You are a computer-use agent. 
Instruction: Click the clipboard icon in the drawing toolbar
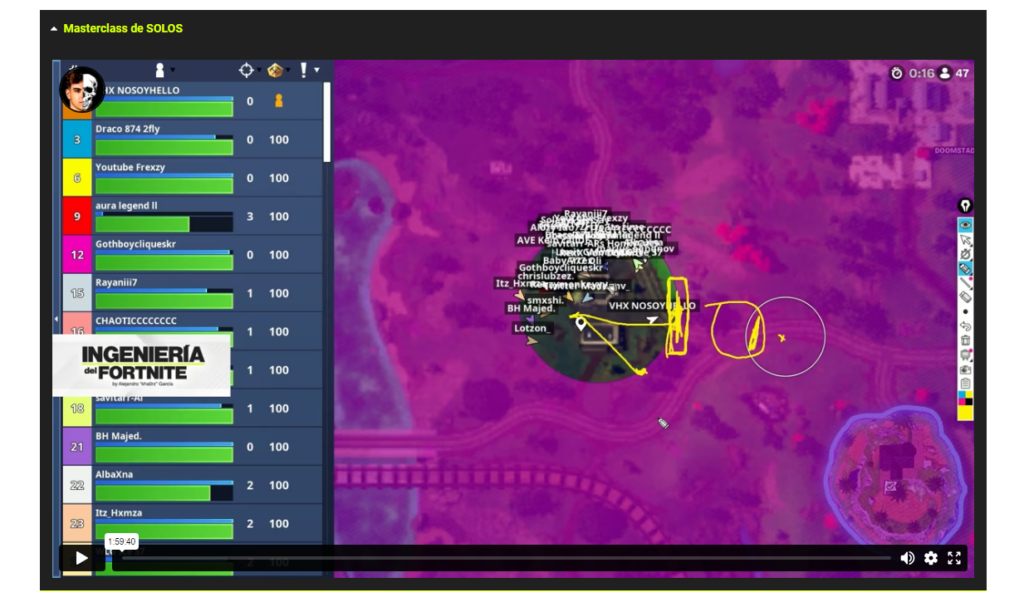click(965, 383)
